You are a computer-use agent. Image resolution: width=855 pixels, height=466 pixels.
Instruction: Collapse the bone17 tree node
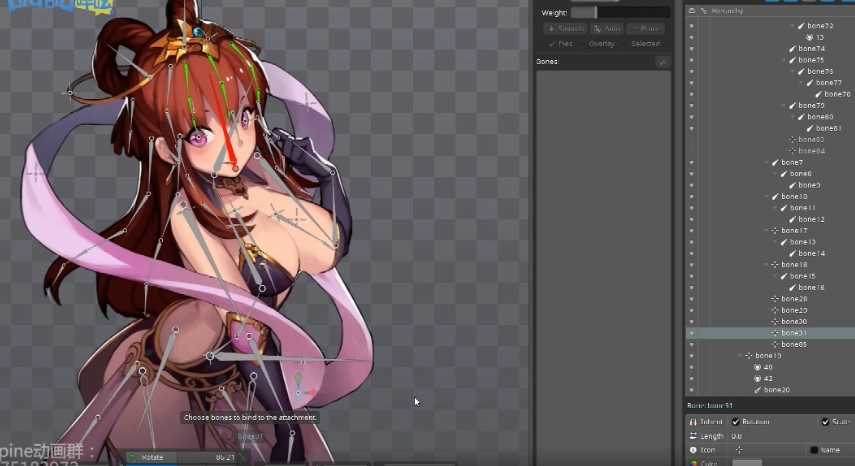[x=766, y=231]
